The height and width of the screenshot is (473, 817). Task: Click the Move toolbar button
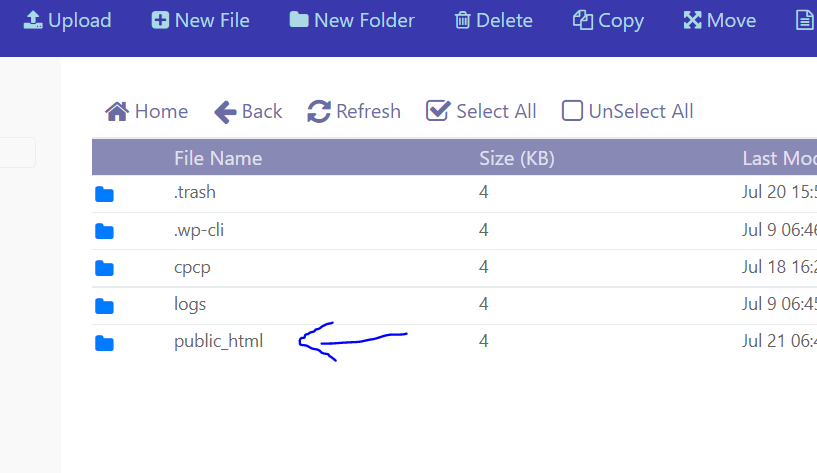tap(720, 20)
